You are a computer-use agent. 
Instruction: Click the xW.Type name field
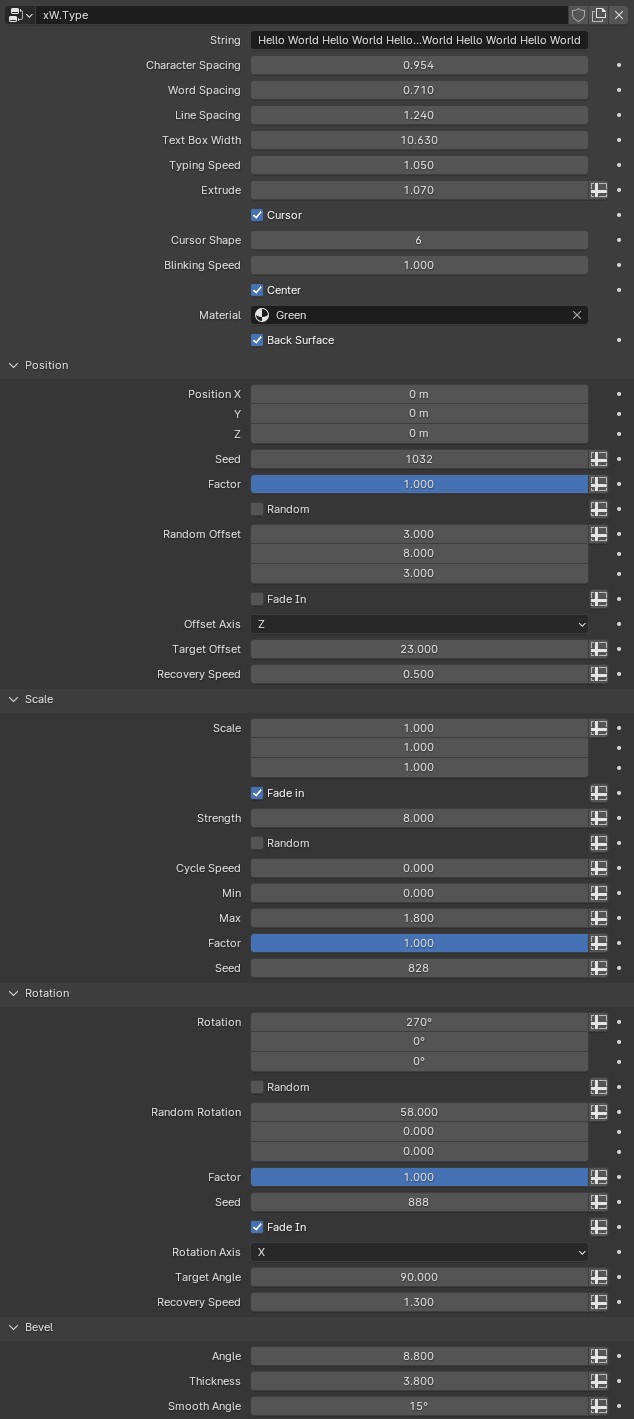300,15
